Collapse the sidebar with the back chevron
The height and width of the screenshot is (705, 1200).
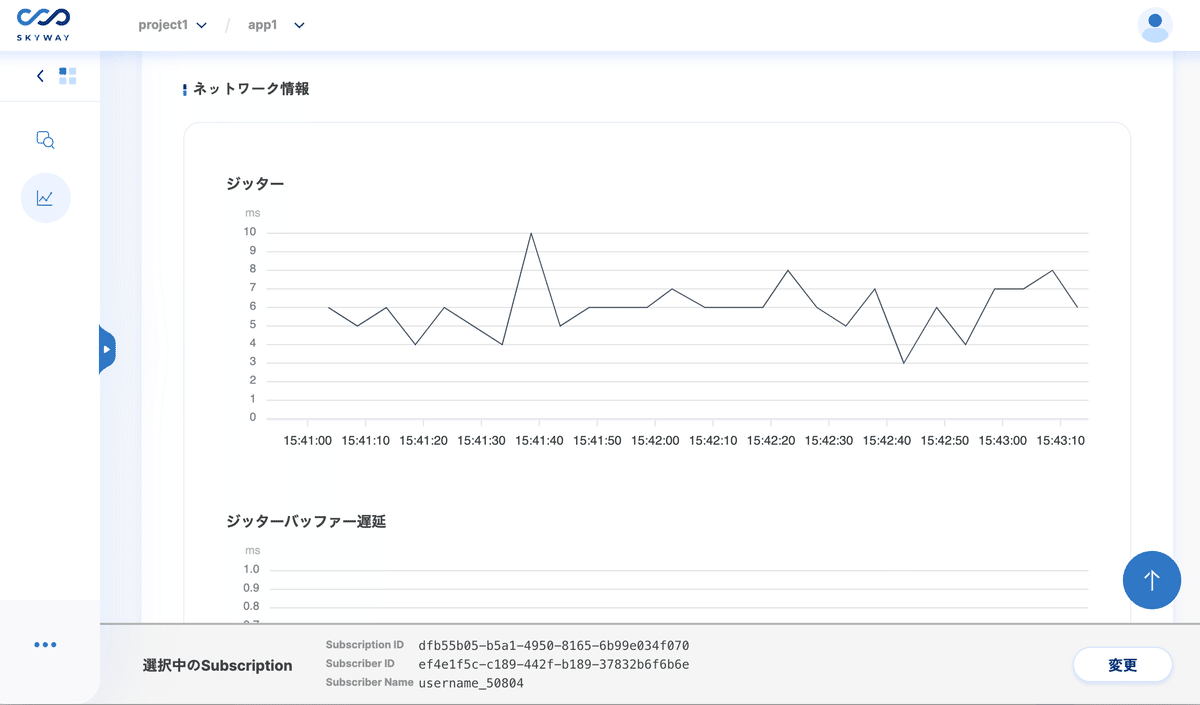(x=39, y=75)
